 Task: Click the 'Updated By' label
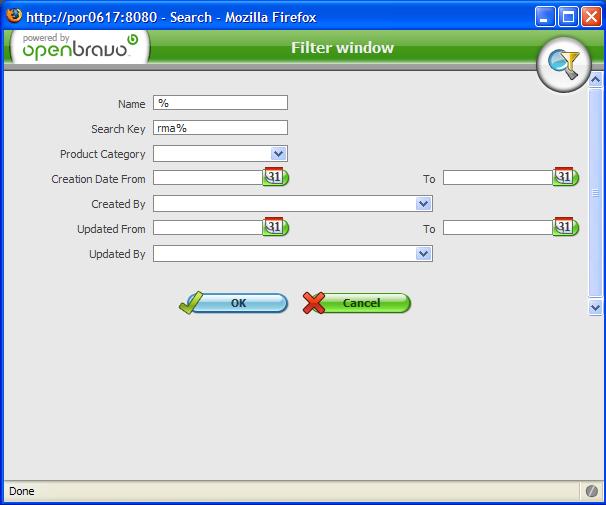point(117,254)
